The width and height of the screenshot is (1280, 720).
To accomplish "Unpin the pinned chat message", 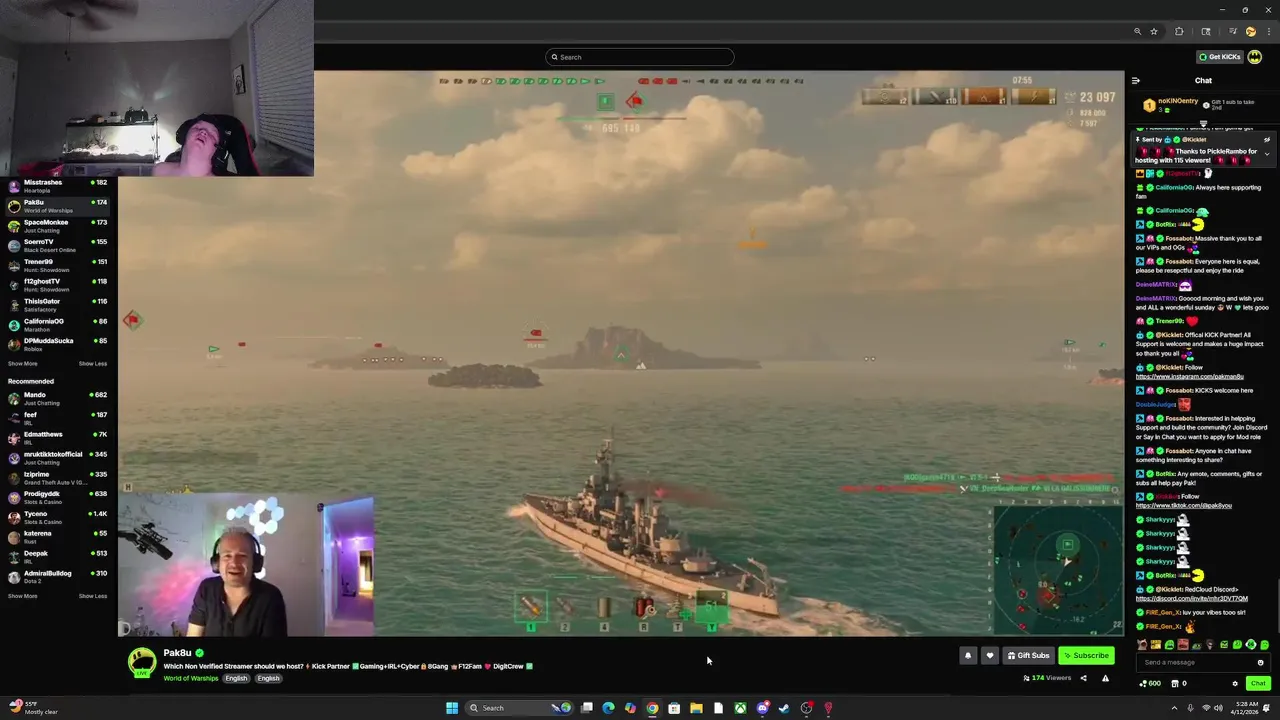I will 1267,140.
